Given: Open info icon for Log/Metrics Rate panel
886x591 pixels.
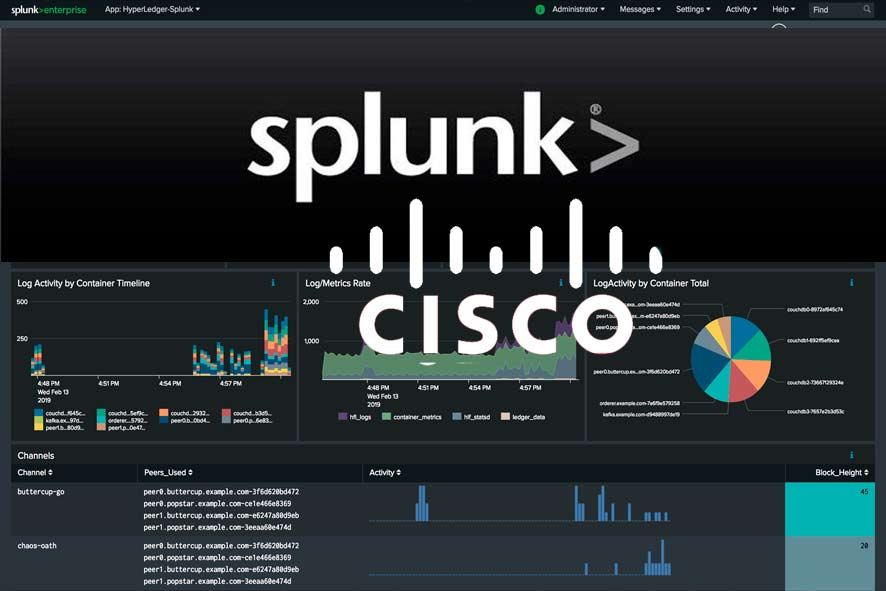Looking at the screenshot, I should click(561, 283).
